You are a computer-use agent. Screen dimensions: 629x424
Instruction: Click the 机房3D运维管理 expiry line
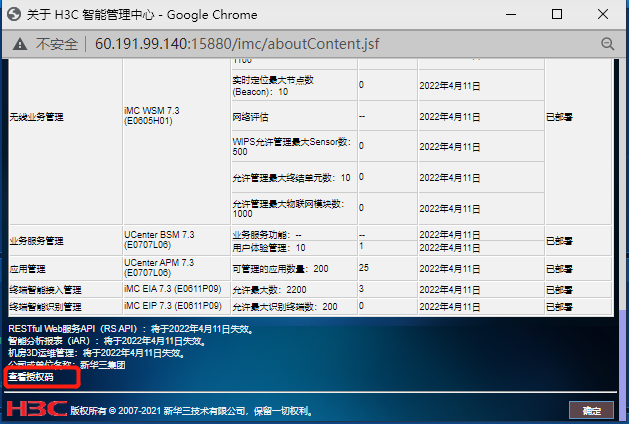97,353
